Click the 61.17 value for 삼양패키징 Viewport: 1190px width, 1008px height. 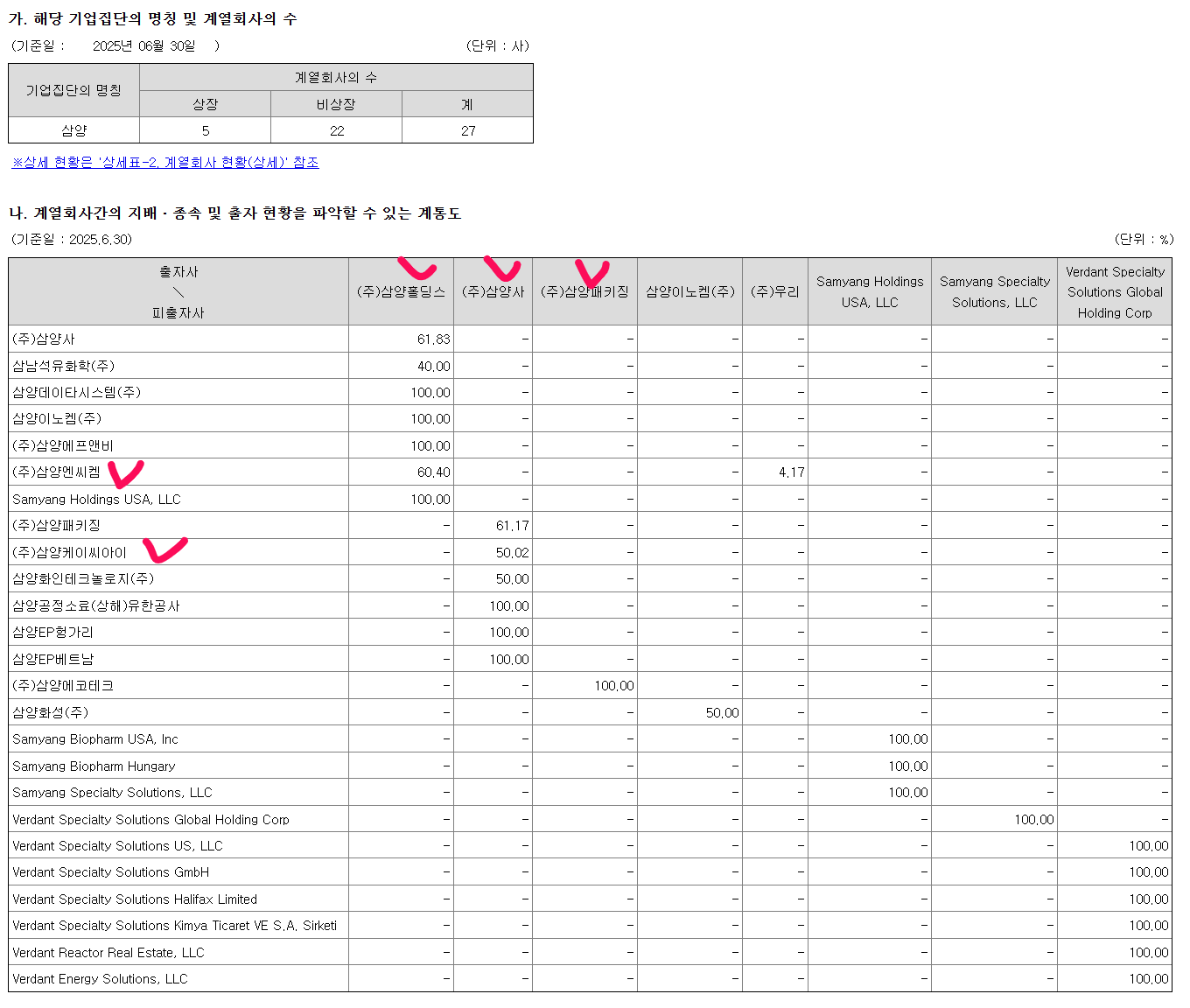(513, 525)
